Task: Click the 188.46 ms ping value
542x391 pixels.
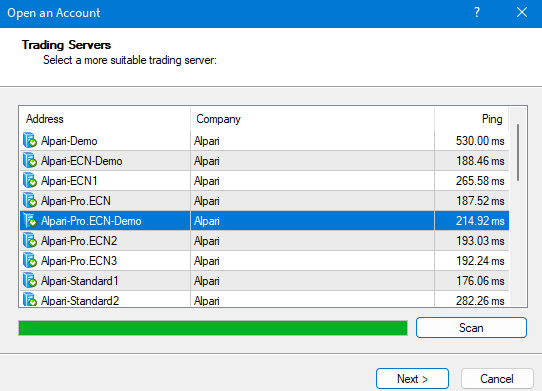Action: [x=480, y=161]
